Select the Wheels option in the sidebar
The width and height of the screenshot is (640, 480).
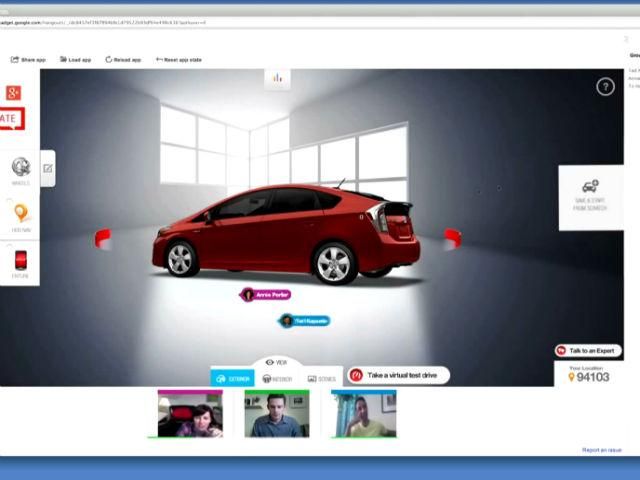pos(20,170)
